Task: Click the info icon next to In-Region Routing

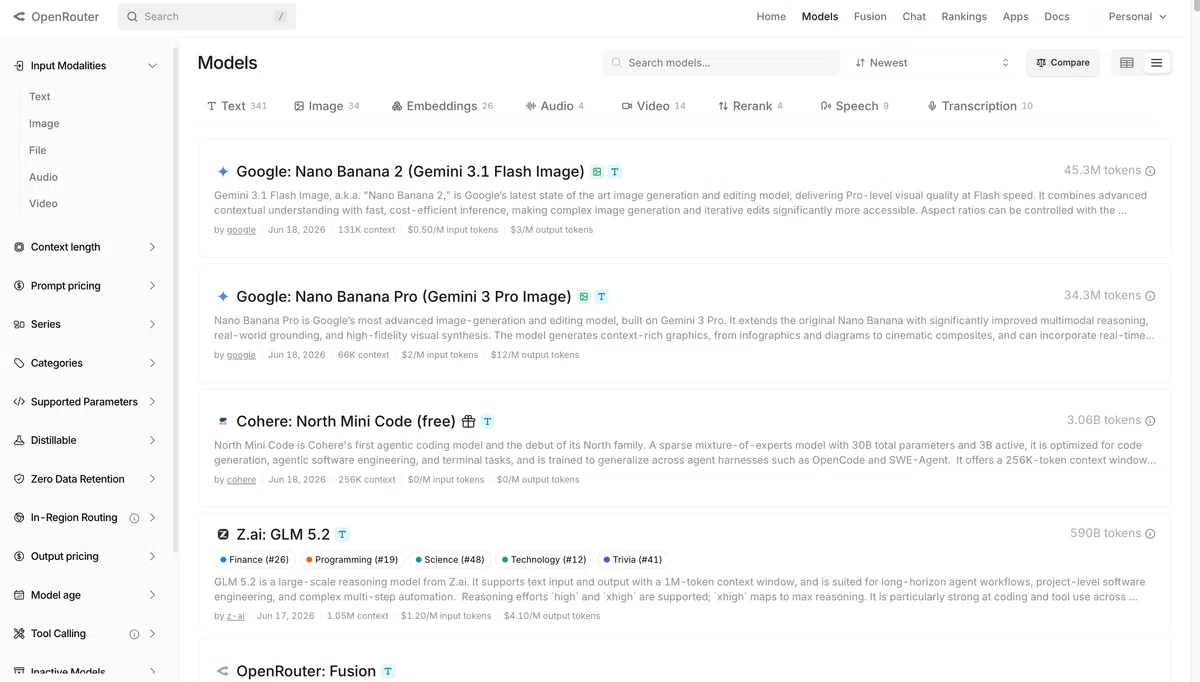Action: (x=134, y=518)
